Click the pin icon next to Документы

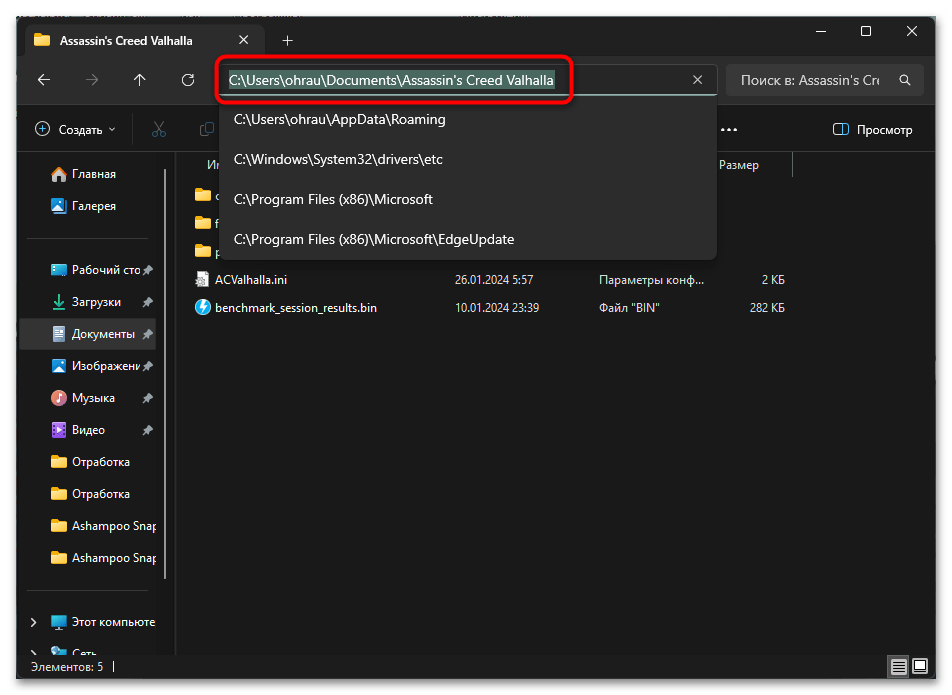coord(148,334)
